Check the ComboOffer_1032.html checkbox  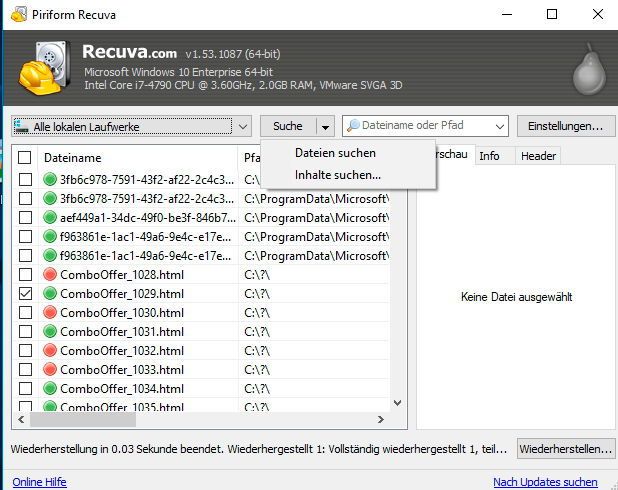[x=26, y=350]
